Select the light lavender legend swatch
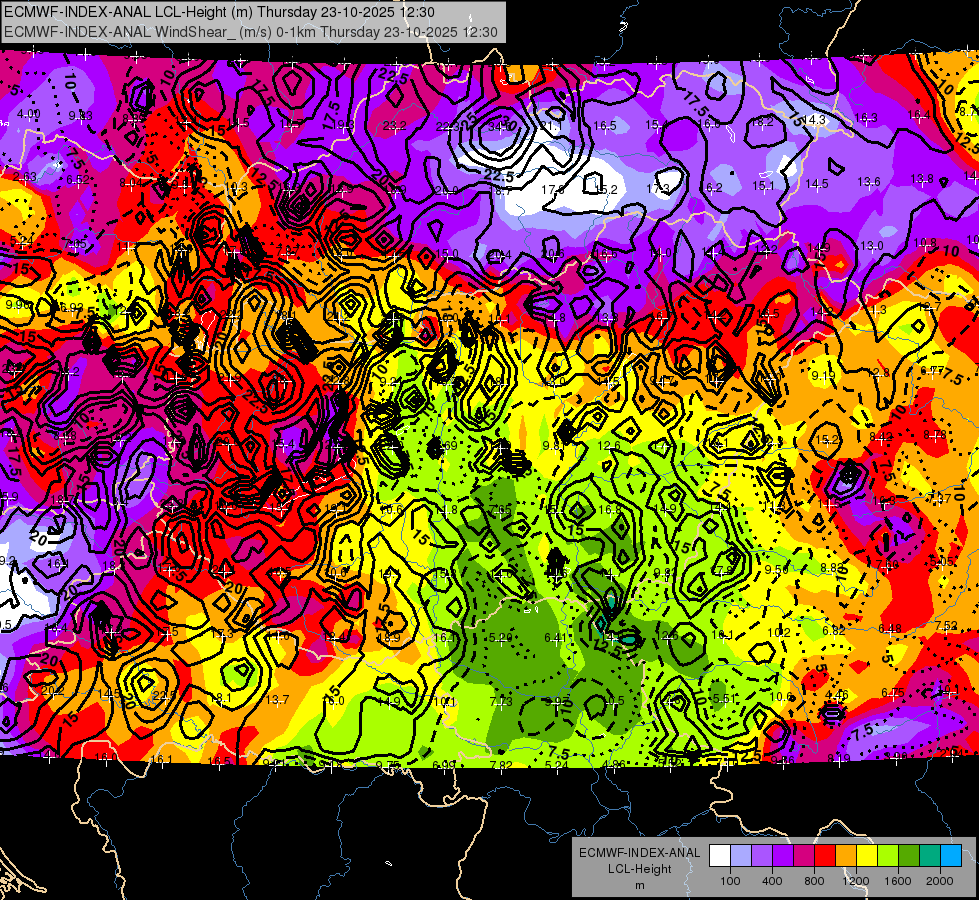 [x=741, y=856]
